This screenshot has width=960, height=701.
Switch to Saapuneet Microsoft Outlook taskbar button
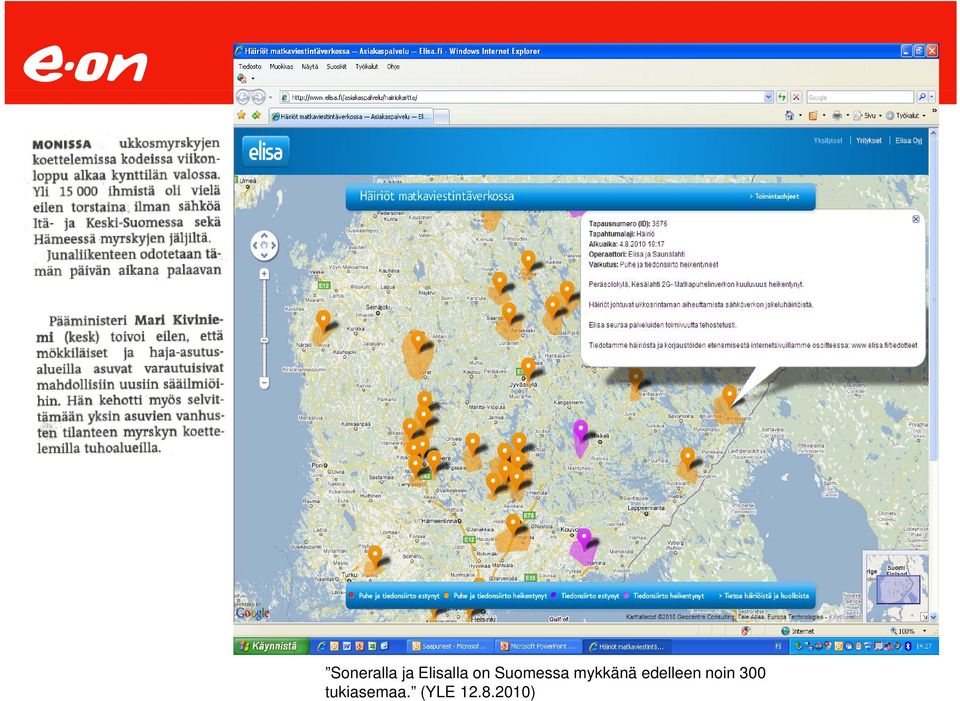click(x=449, y=646)
